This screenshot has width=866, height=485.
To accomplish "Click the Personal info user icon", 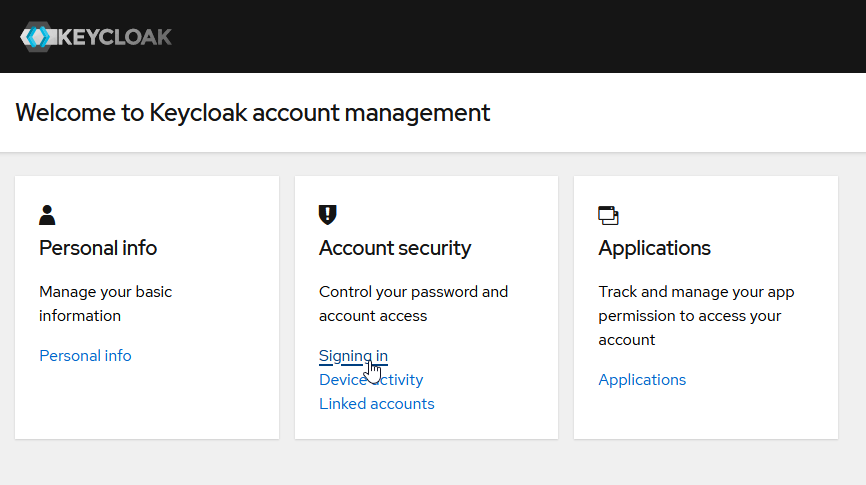I will coord(47,215).
